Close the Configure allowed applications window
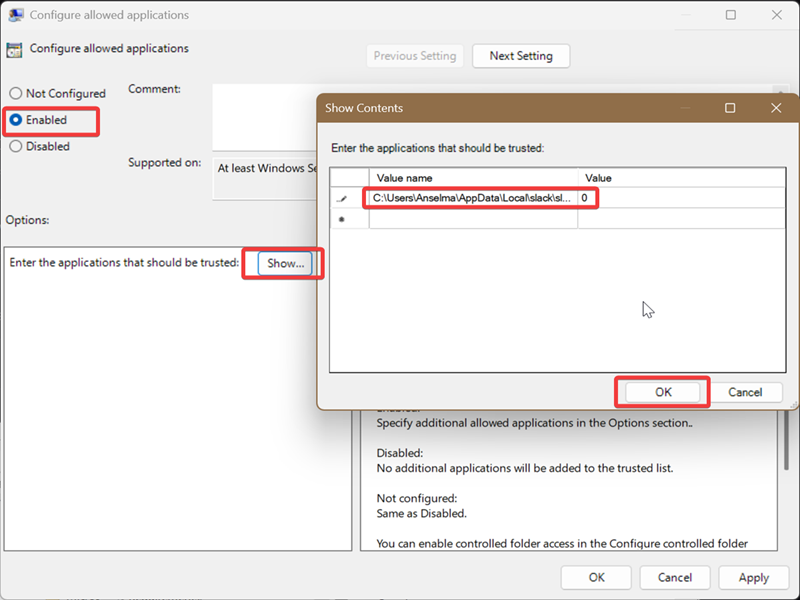 tap(777, 15)
